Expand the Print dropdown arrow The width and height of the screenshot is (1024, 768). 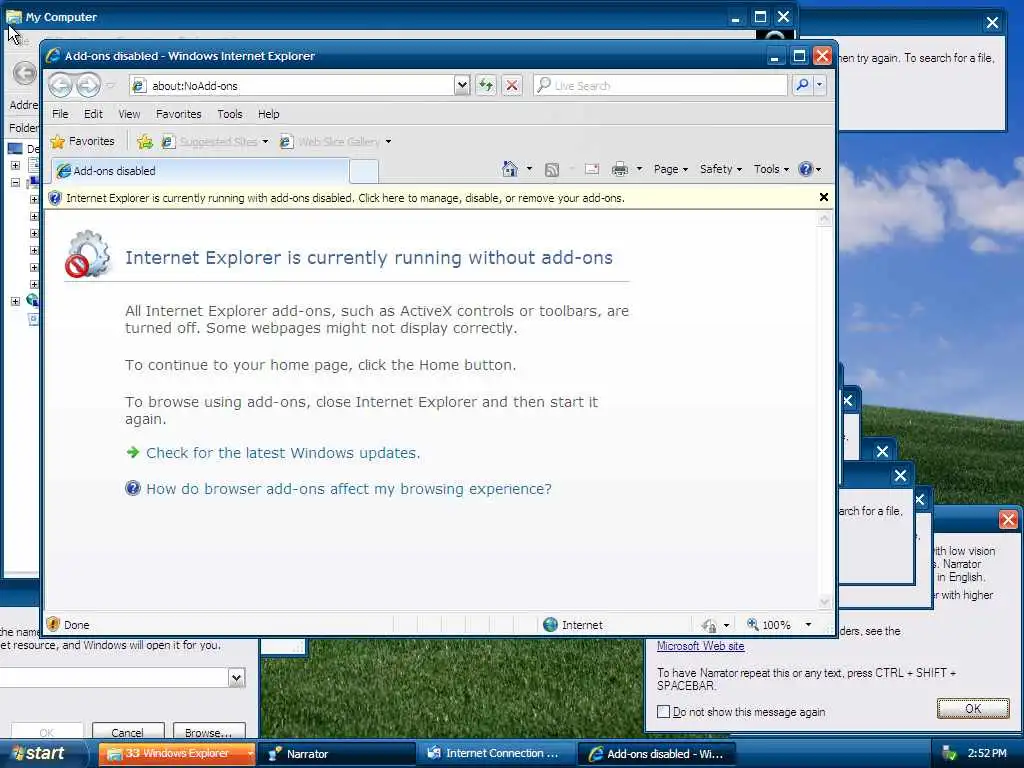(x=639, y=169)
